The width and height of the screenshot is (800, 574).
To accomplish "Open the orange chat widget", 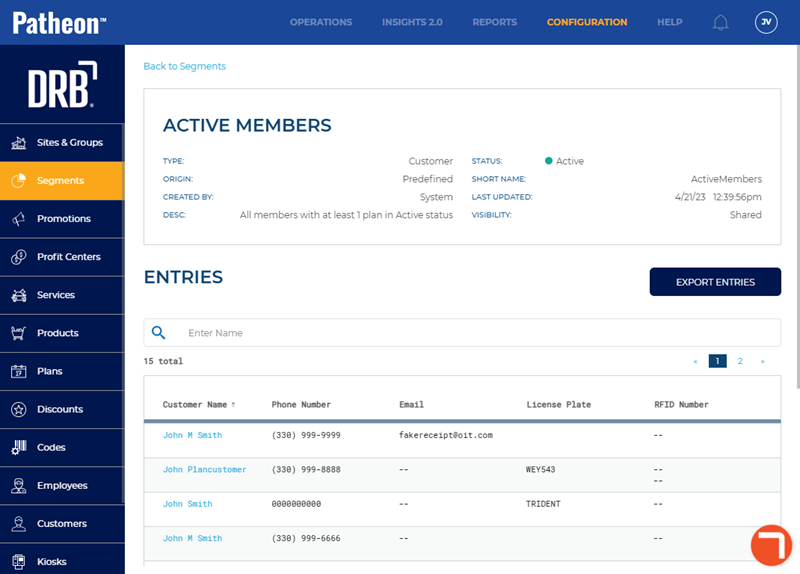I will 771,545.
